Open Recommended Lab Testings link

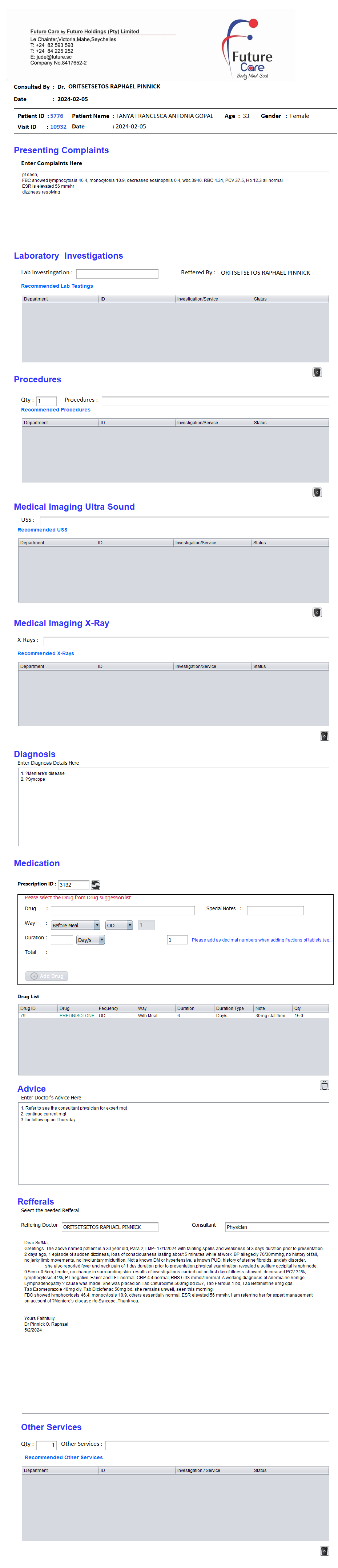(x=57, y=286)
